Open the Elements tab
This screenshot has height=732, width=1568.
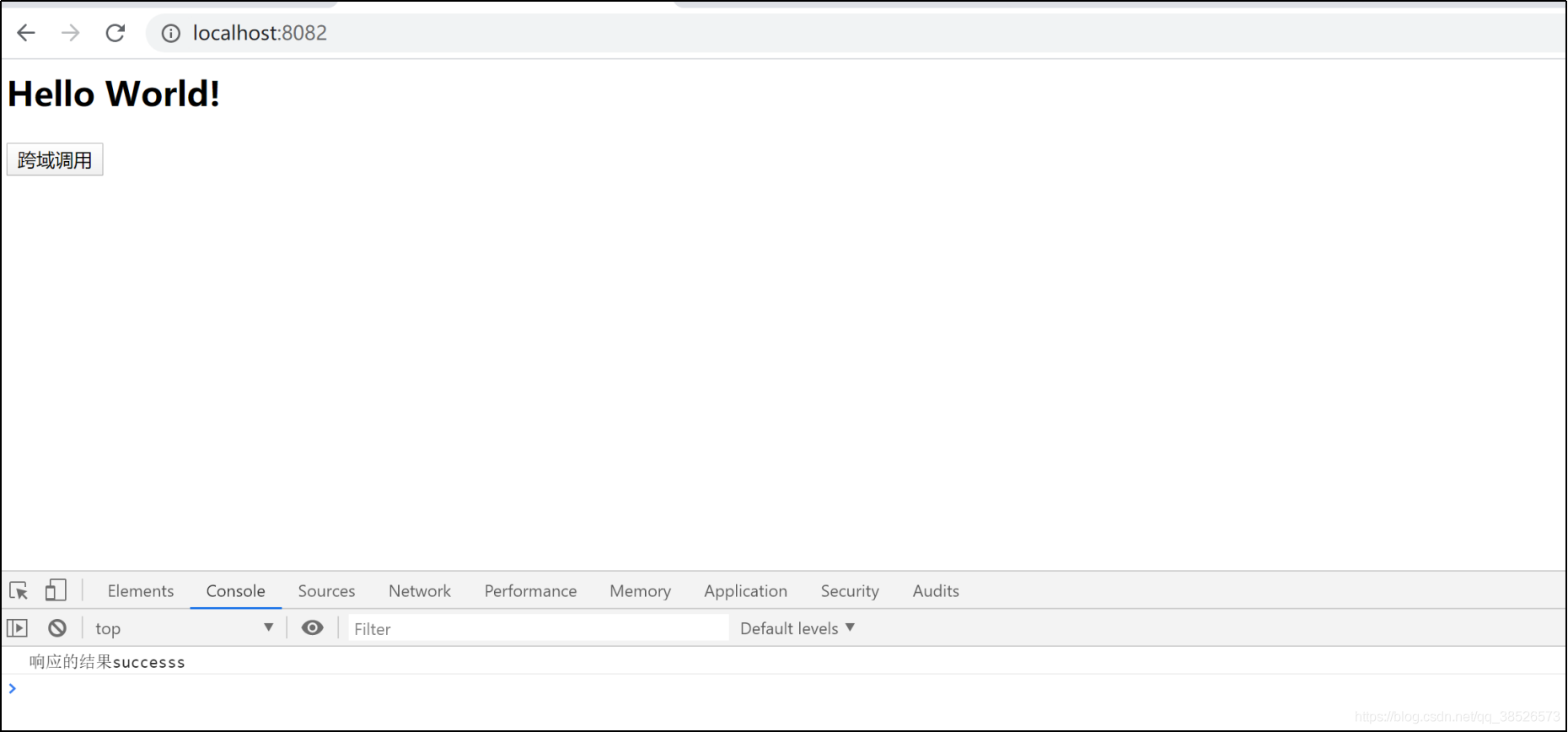pos(141,591)
